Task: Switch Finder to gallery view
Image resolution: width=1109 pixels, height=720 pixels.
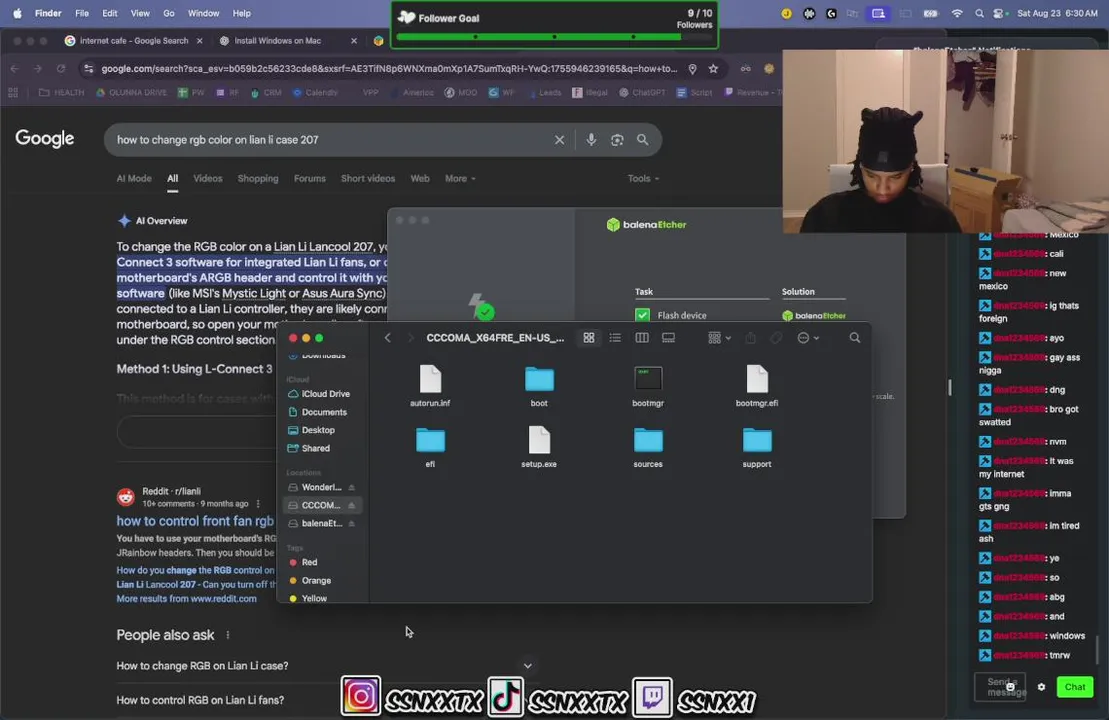Action: (x=668, y=338)
